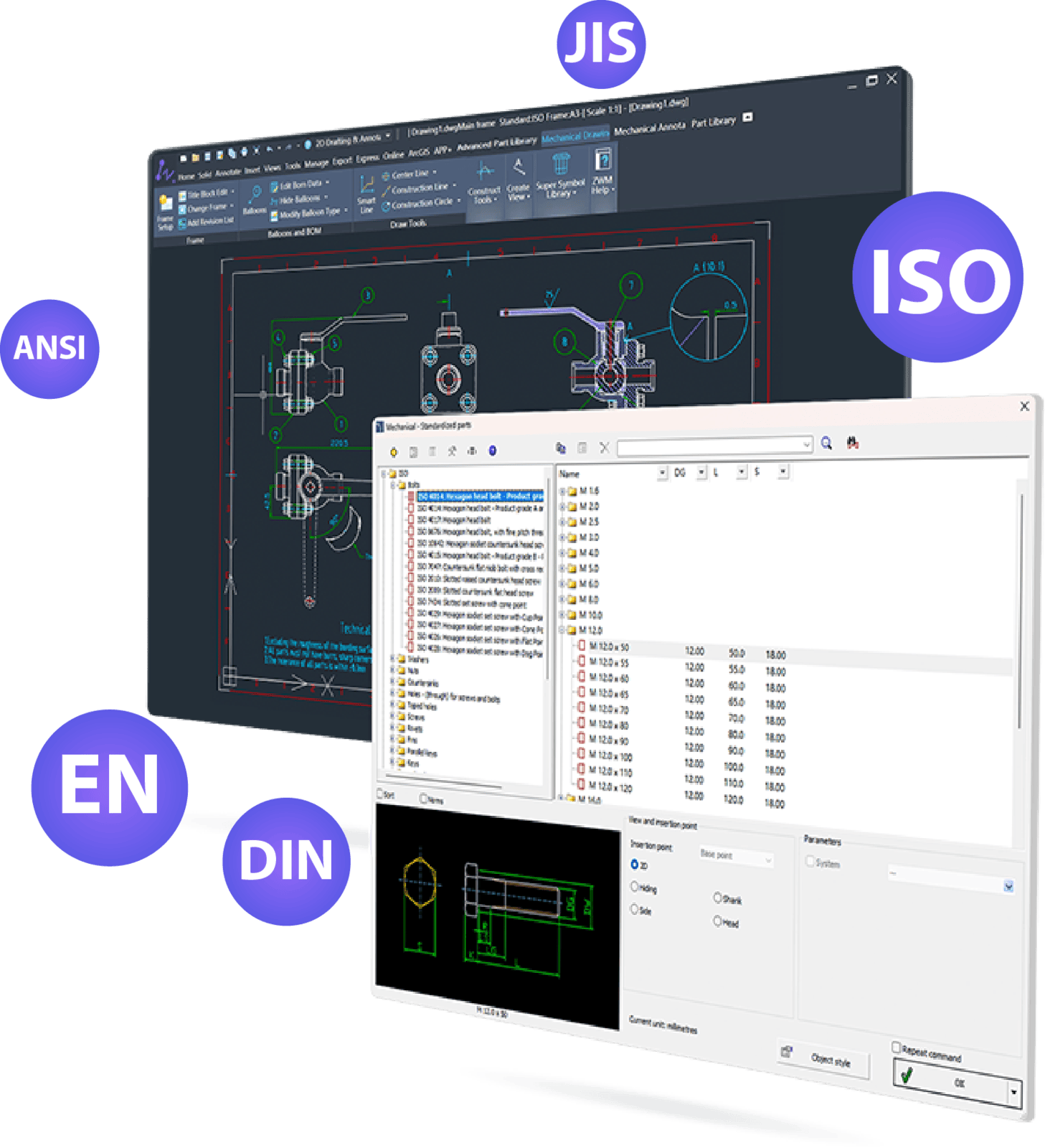Click the Balloons icon in the ribbon
Image resolution: width=1045 pixels, height=1148 pixels.
tap(255, 199)
